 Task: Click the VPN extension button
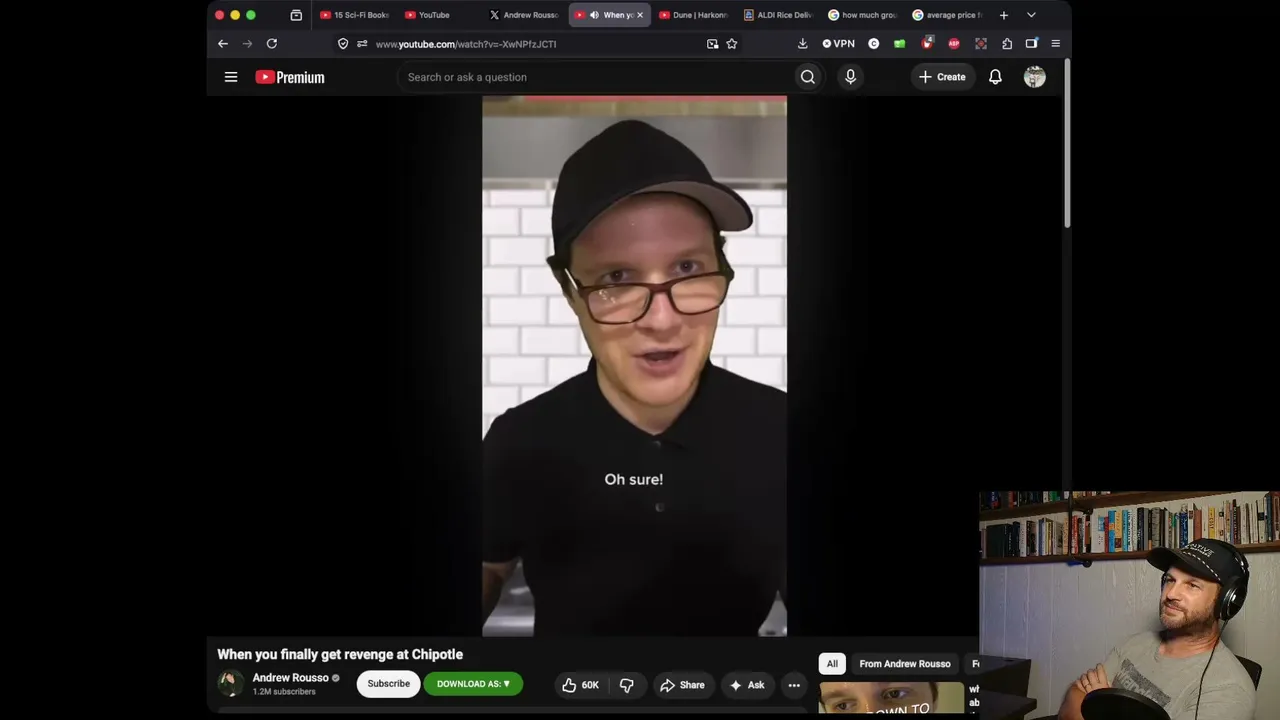pyautogui.click(x=839, y=44)
